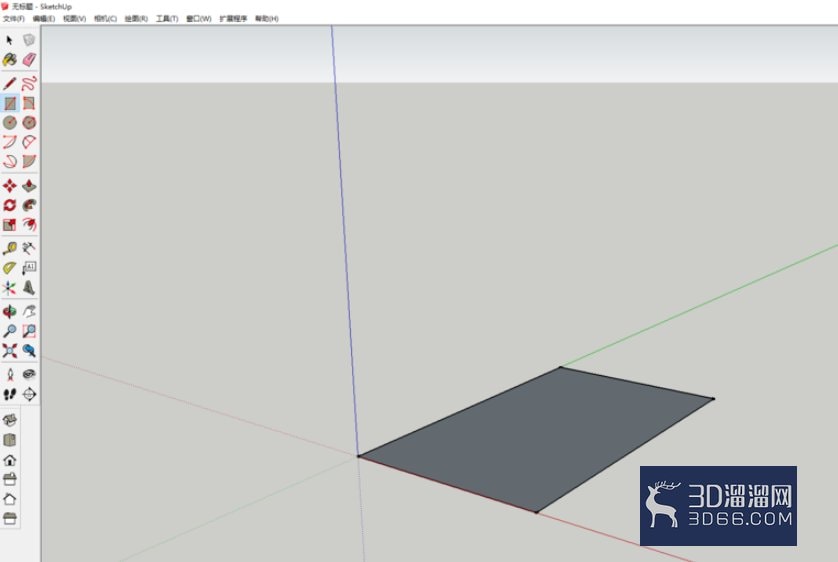Go to the Previous view
The width and height of the screenshot is (838, 562).
29,350
